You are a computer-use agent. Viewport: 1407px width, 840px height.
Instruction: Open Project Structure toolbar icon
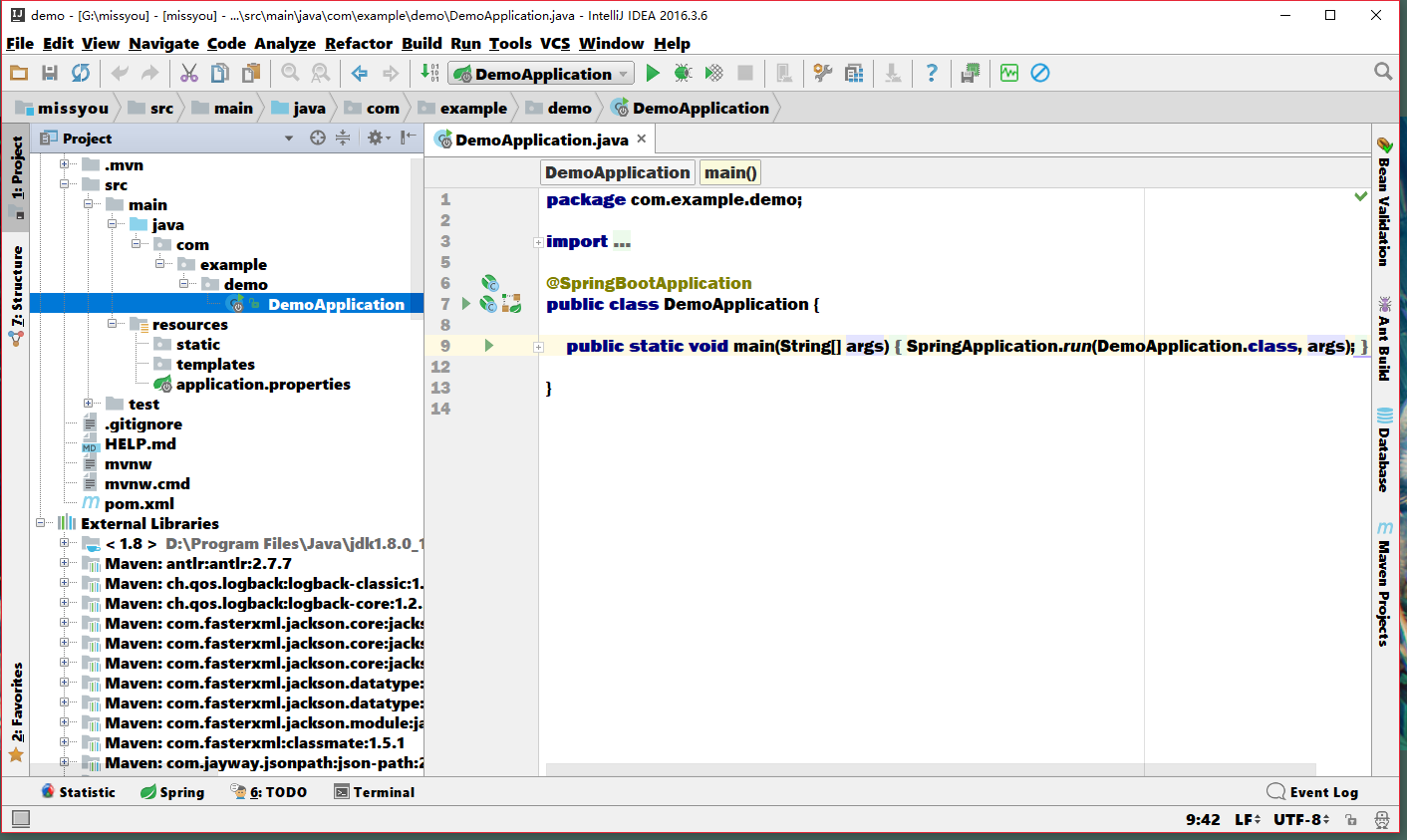click(854, 73)
